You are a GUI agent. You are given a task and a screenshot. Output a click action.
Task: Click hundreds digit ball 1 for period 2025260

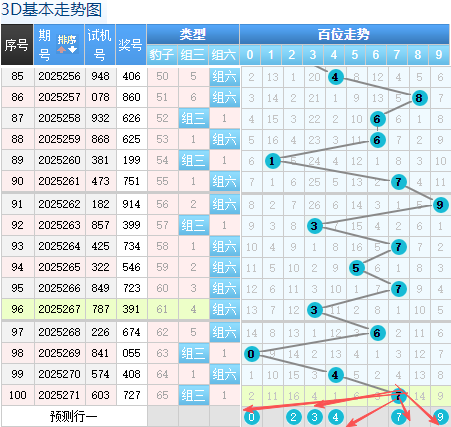pyautogui.click(x=272, y=161)
